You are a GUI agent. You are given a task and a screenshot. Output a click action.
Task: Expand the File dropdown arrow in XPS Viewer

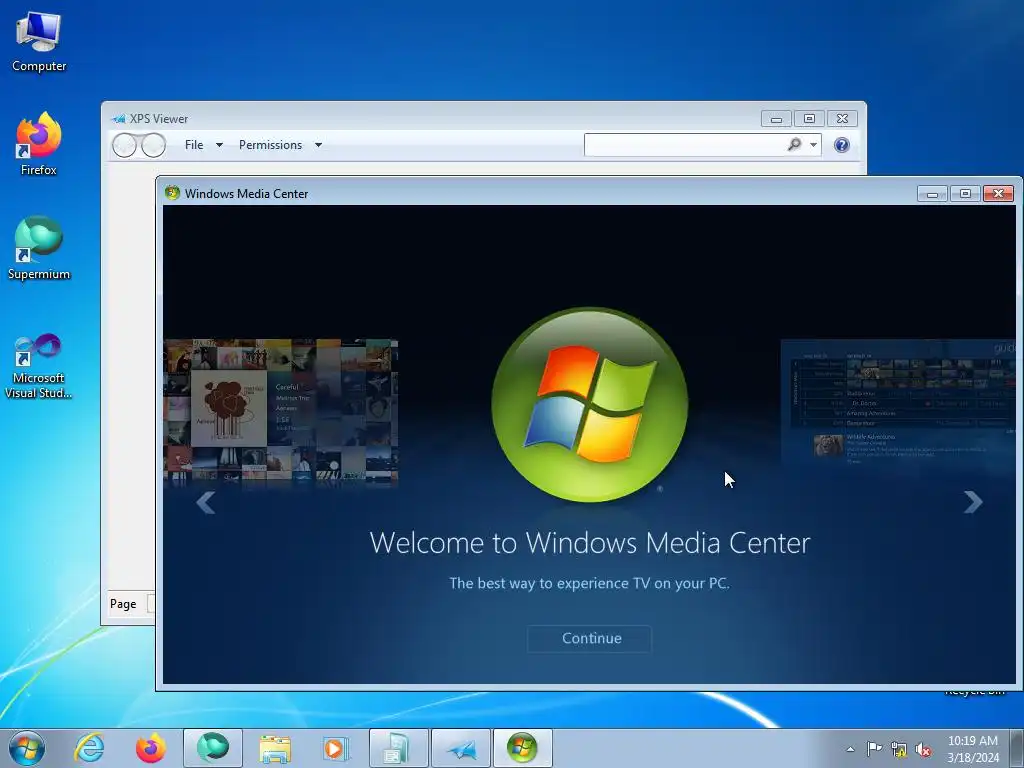219,145
